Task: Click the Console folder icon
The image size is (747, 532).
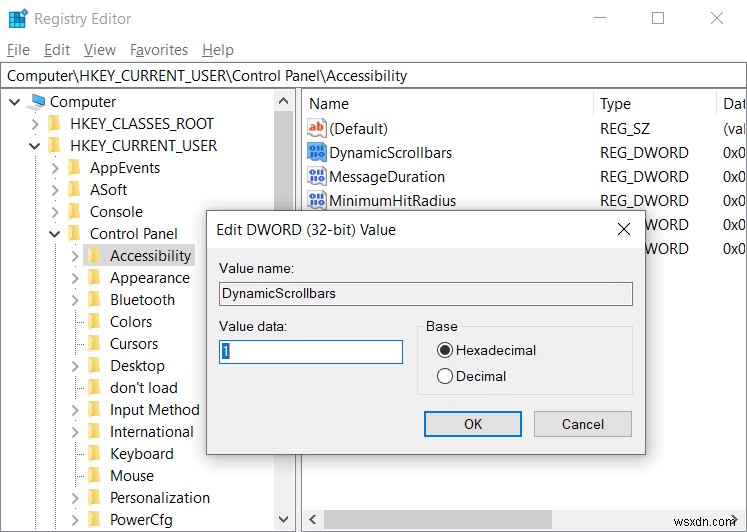Action: [74, 211]
